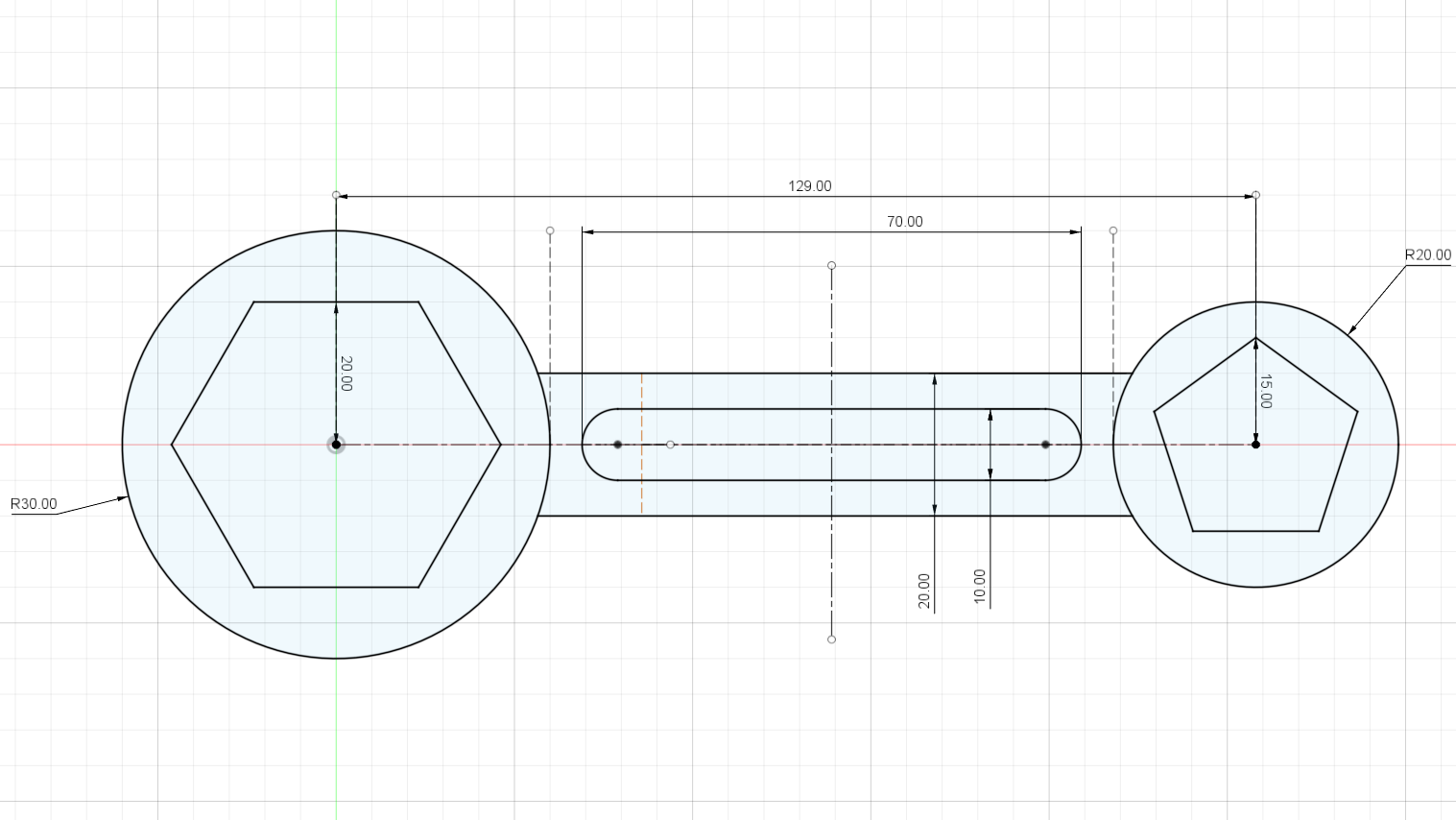1456x820 pixels.
Task: Select the pentagon center point
Action: [1255, 445]
